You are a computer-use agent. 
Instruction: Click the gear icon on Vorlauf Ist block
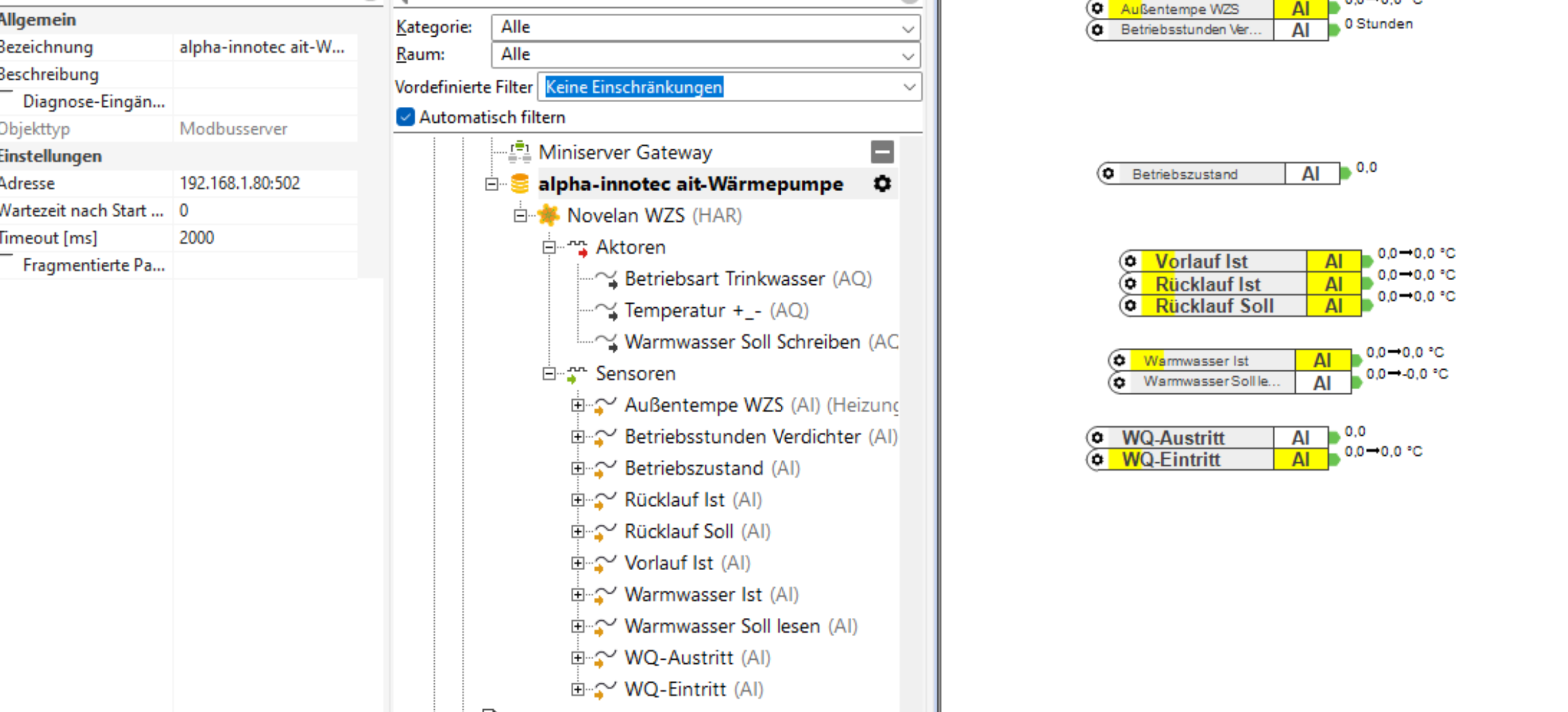click(x=1130, y=261)
